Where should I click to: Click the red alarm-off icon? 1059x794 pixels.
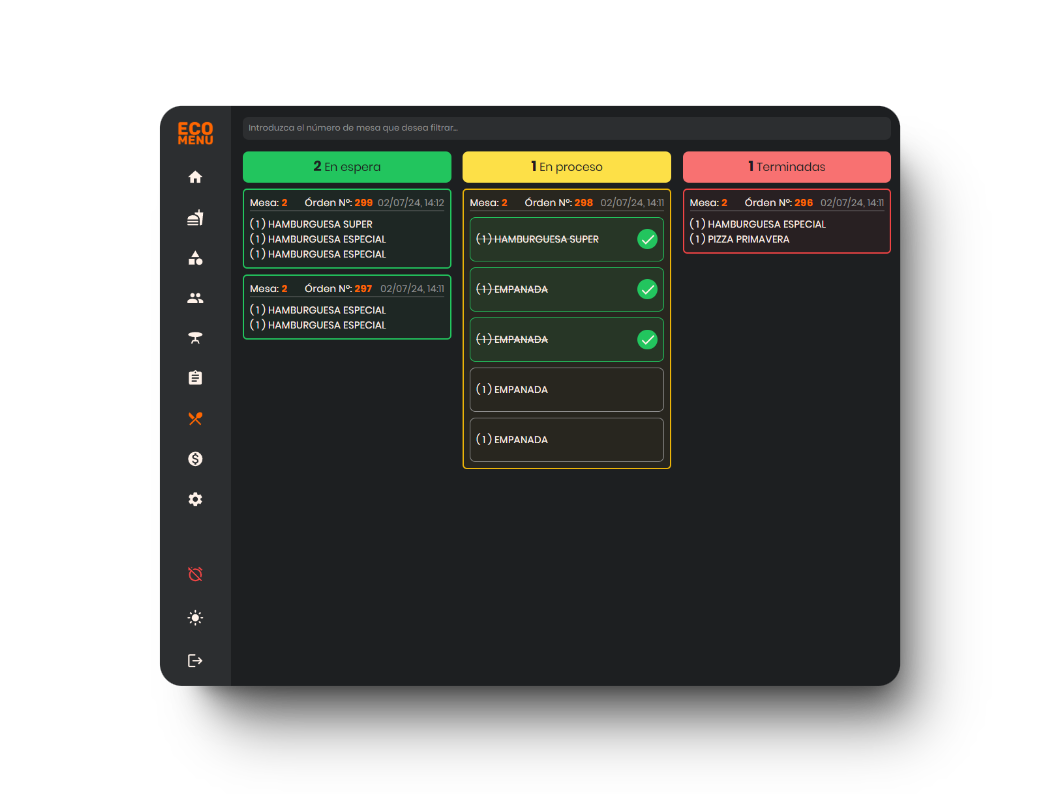click(195, 575)
